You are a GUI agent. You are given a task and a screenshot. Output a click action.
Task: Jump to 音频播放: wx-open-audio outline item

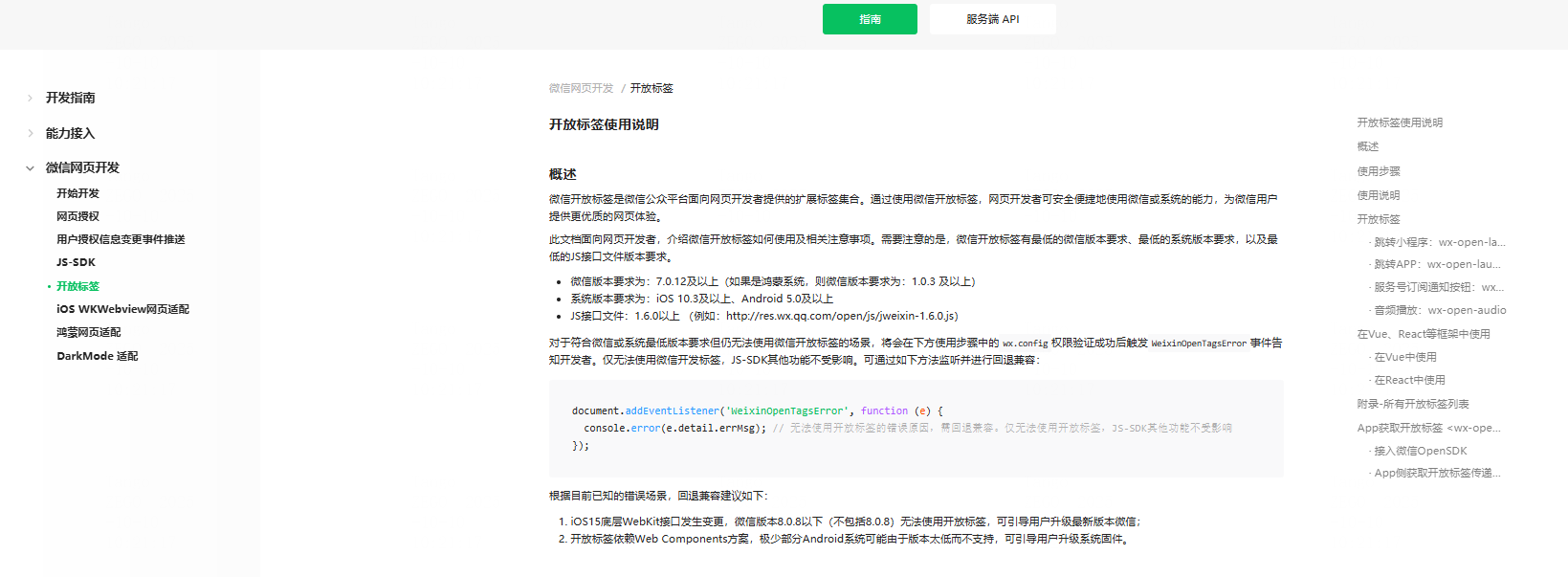coord(1441,310)
